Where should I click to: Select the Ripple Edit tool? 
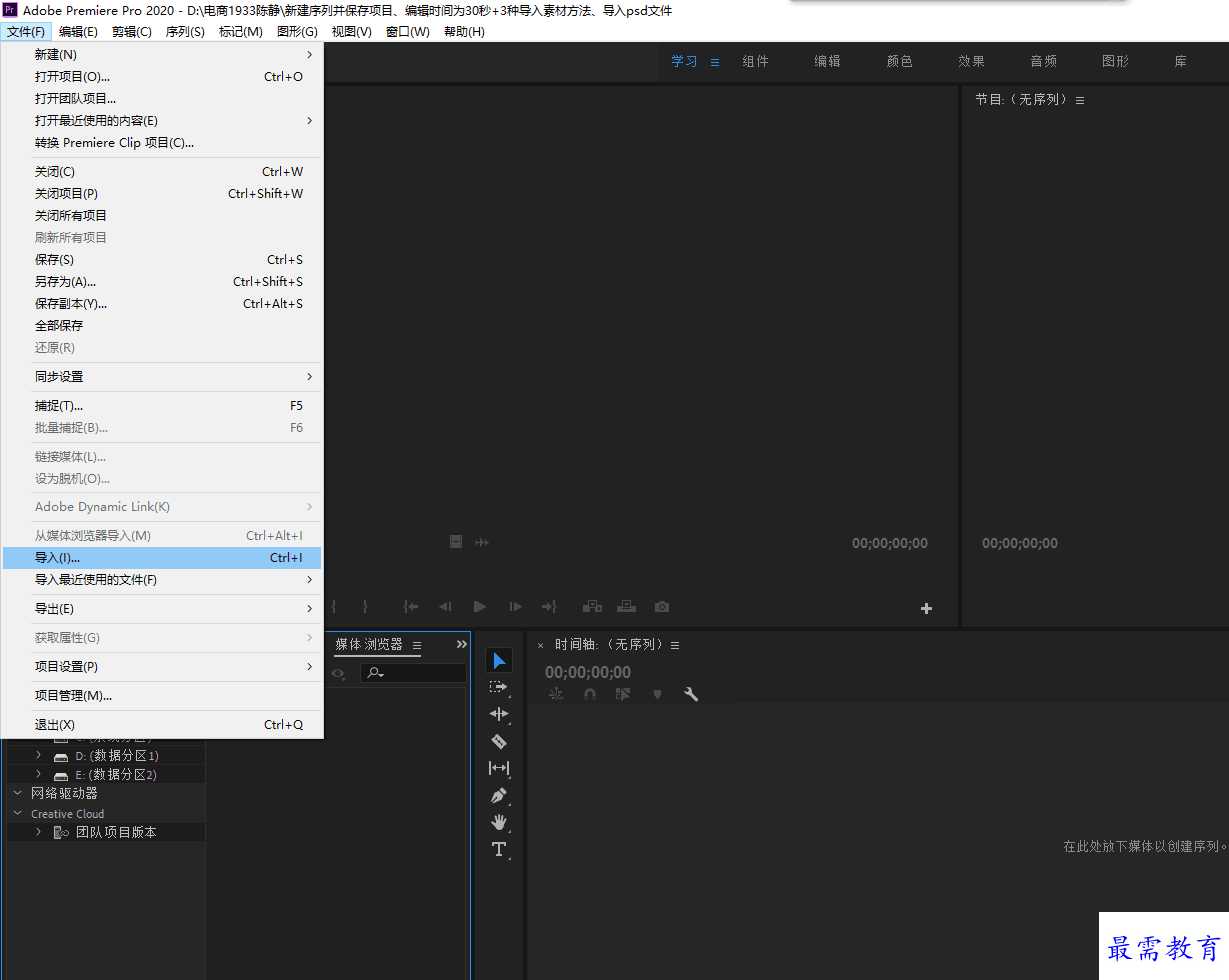(x=499, y=714)
